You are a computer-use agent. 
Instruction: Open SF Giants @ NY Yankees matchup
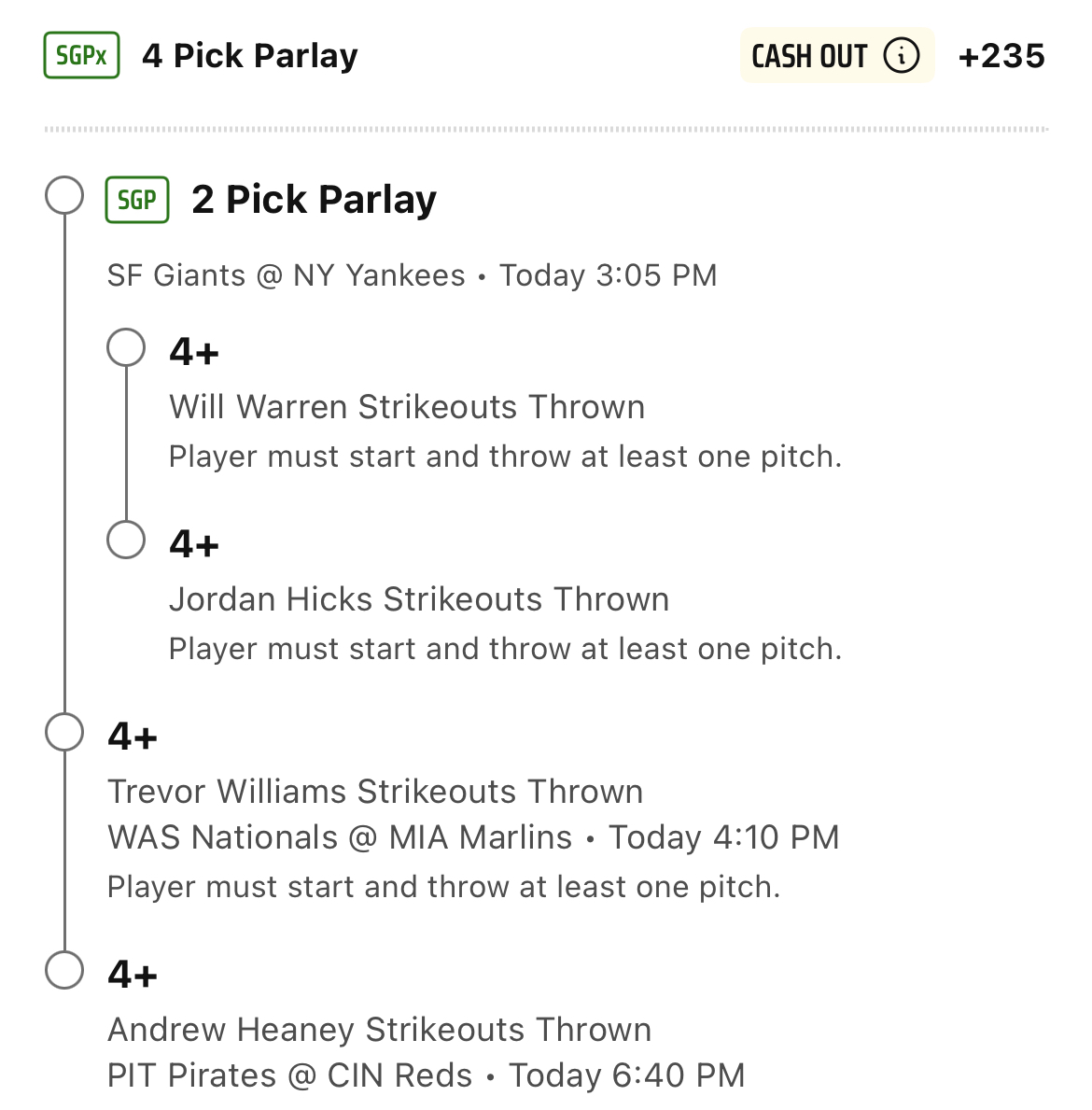(286, 275)
